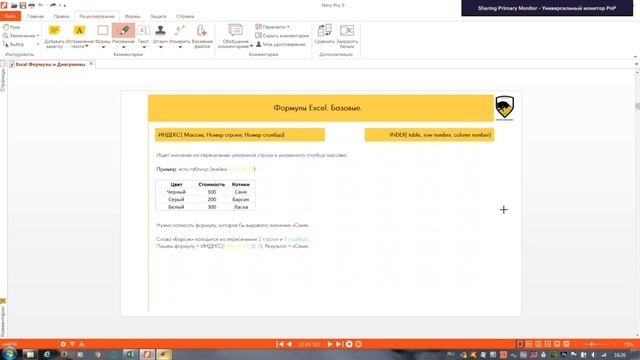Go to the first page
Screen dimensions: 640x360
pos(280,344)
